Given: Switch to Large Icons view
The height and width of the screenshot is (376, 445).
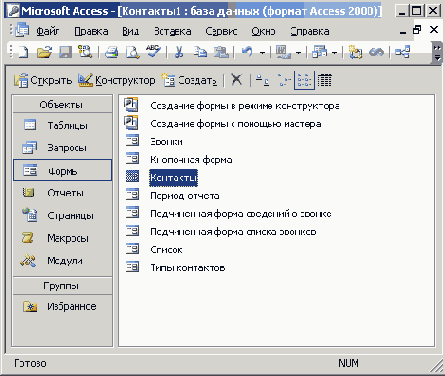Looking at the screenshot, I should (x=262, y=80).
